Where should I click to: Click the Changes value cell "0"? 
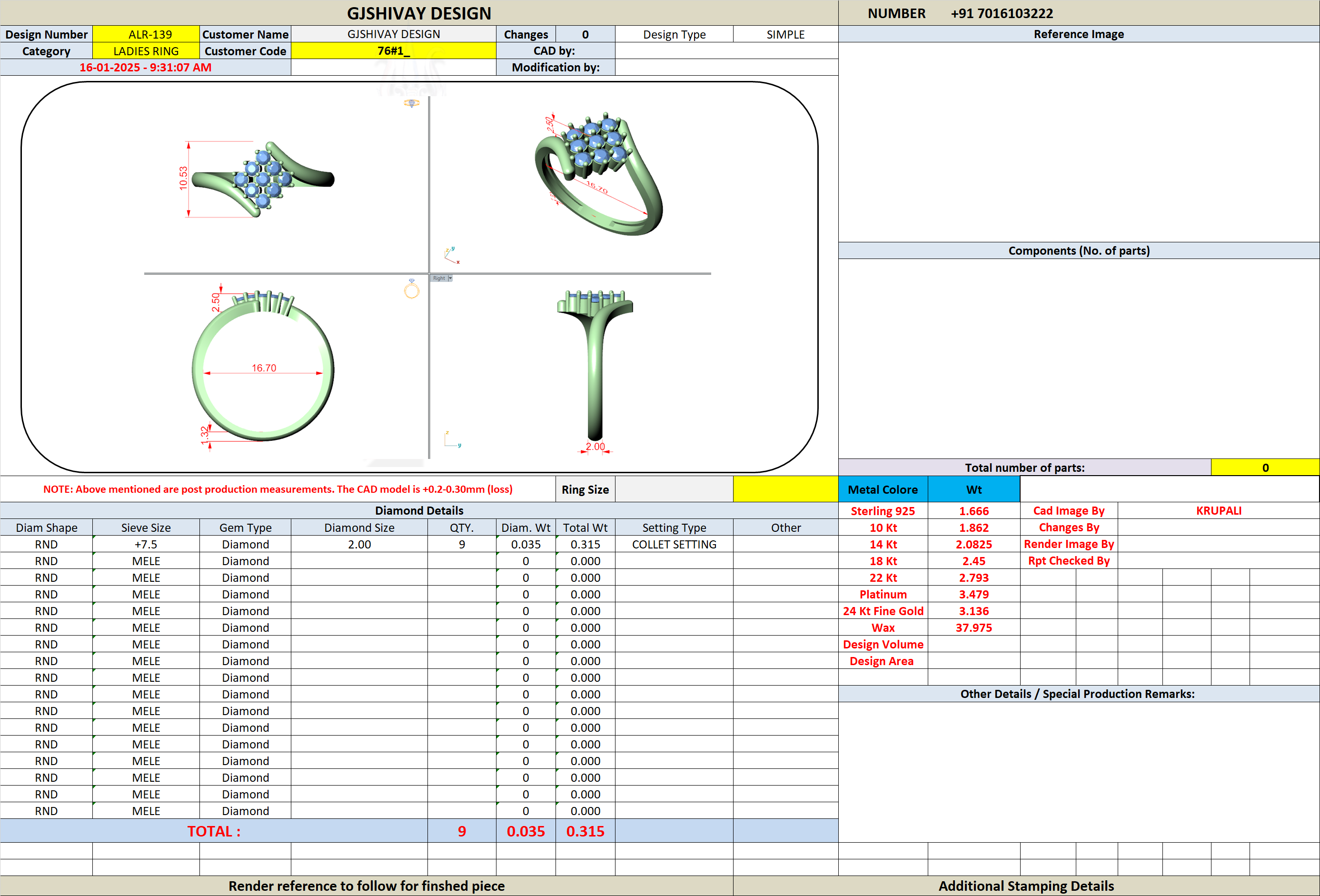[x=585, y=34]
